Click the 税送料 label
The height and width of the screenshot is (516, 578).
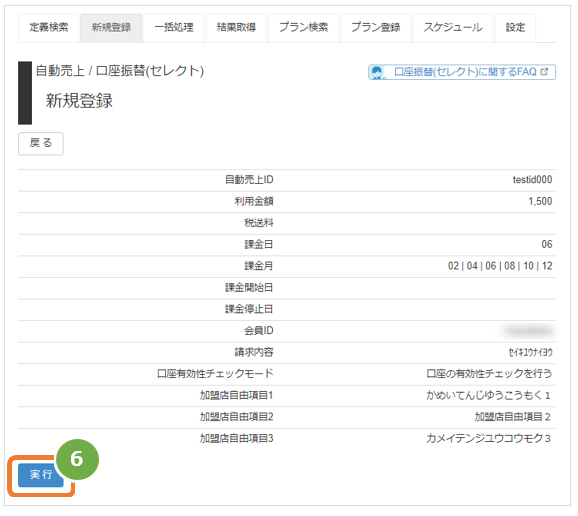[x=259, y=223]
